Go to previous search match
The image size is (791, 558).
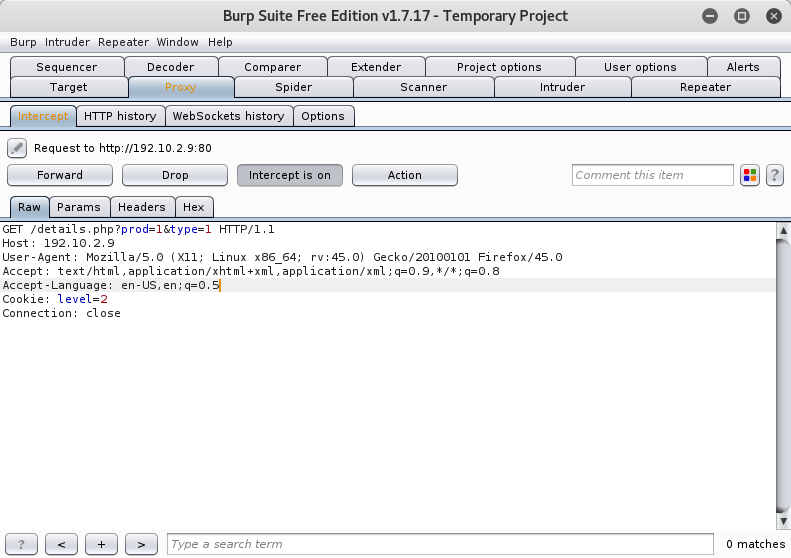[62, 544]
